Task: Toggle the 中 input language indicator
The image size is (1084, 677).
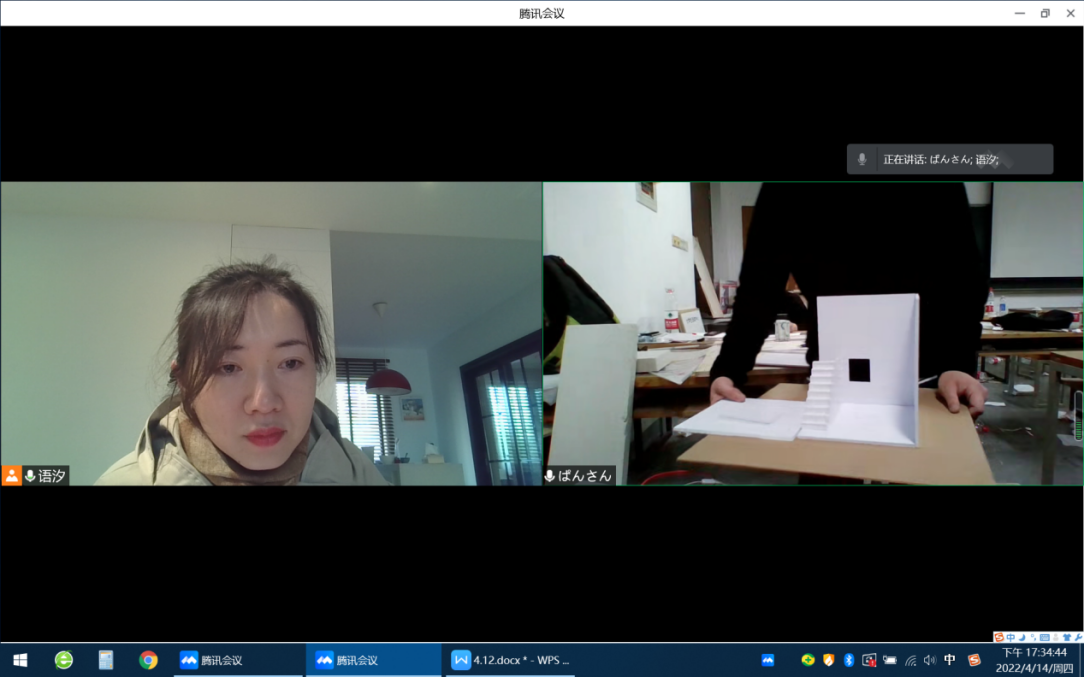Action: pos(950,660)
